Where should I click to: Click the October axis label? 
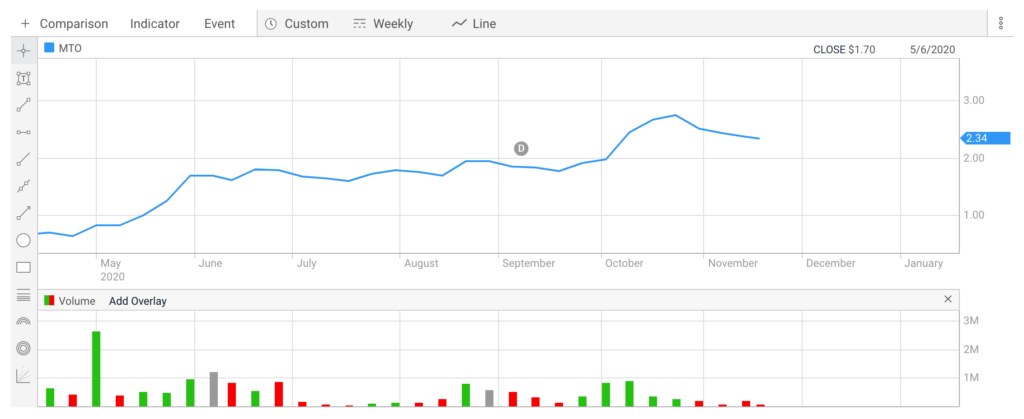tap(624, 264)
